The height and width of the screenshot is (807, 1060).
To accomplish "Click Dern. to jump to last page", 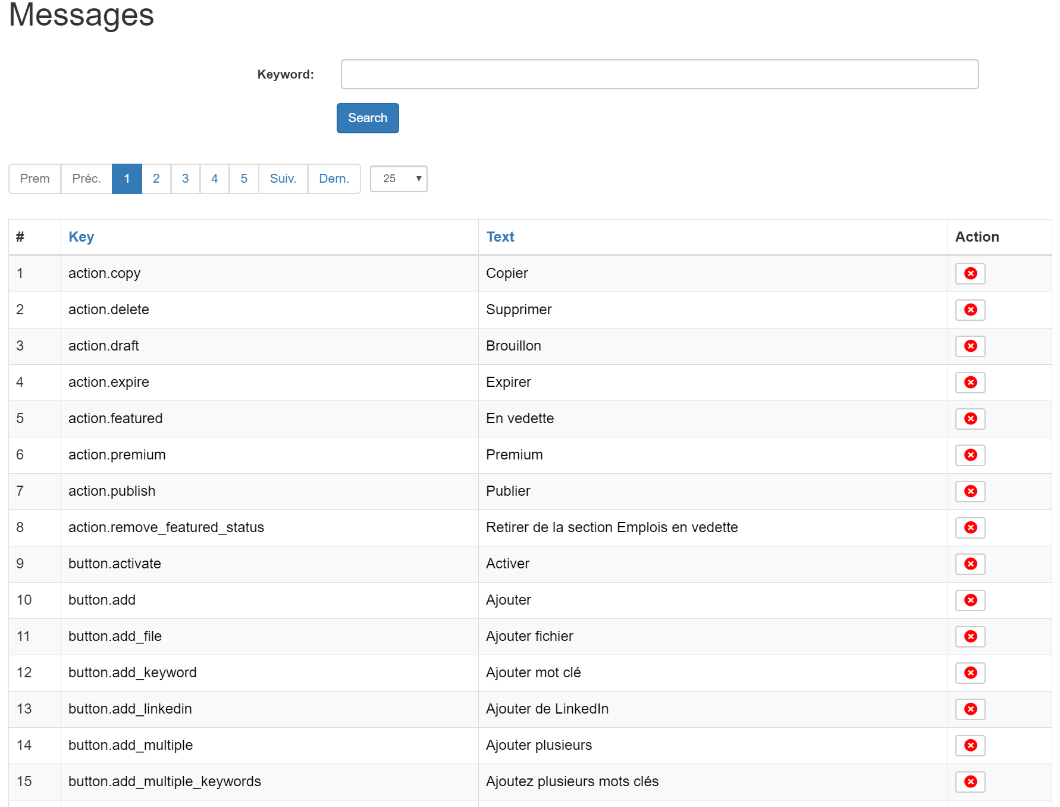I will coord(334,178).
